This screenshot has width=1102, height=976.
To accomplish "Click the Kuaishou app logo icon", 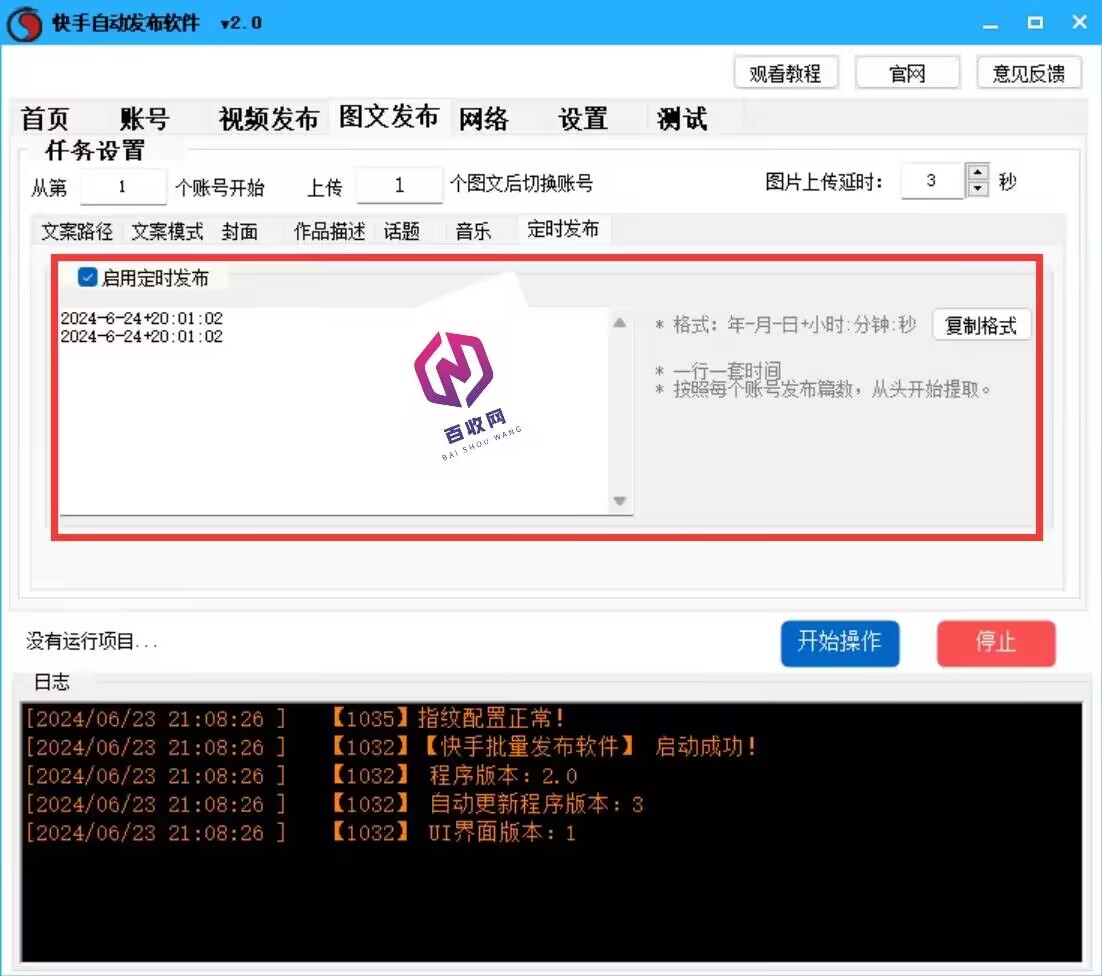I will pos(25,23).
